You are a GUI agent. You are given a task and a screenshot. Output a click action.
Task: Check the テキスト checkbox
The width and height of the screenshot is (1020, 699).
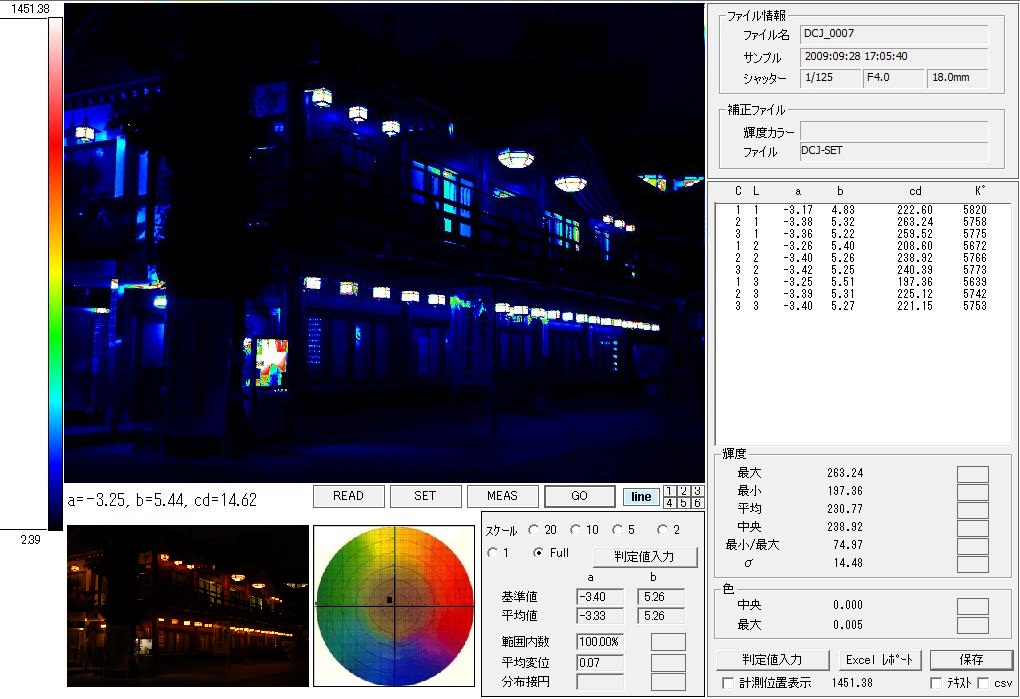click(x=936, y=683)
